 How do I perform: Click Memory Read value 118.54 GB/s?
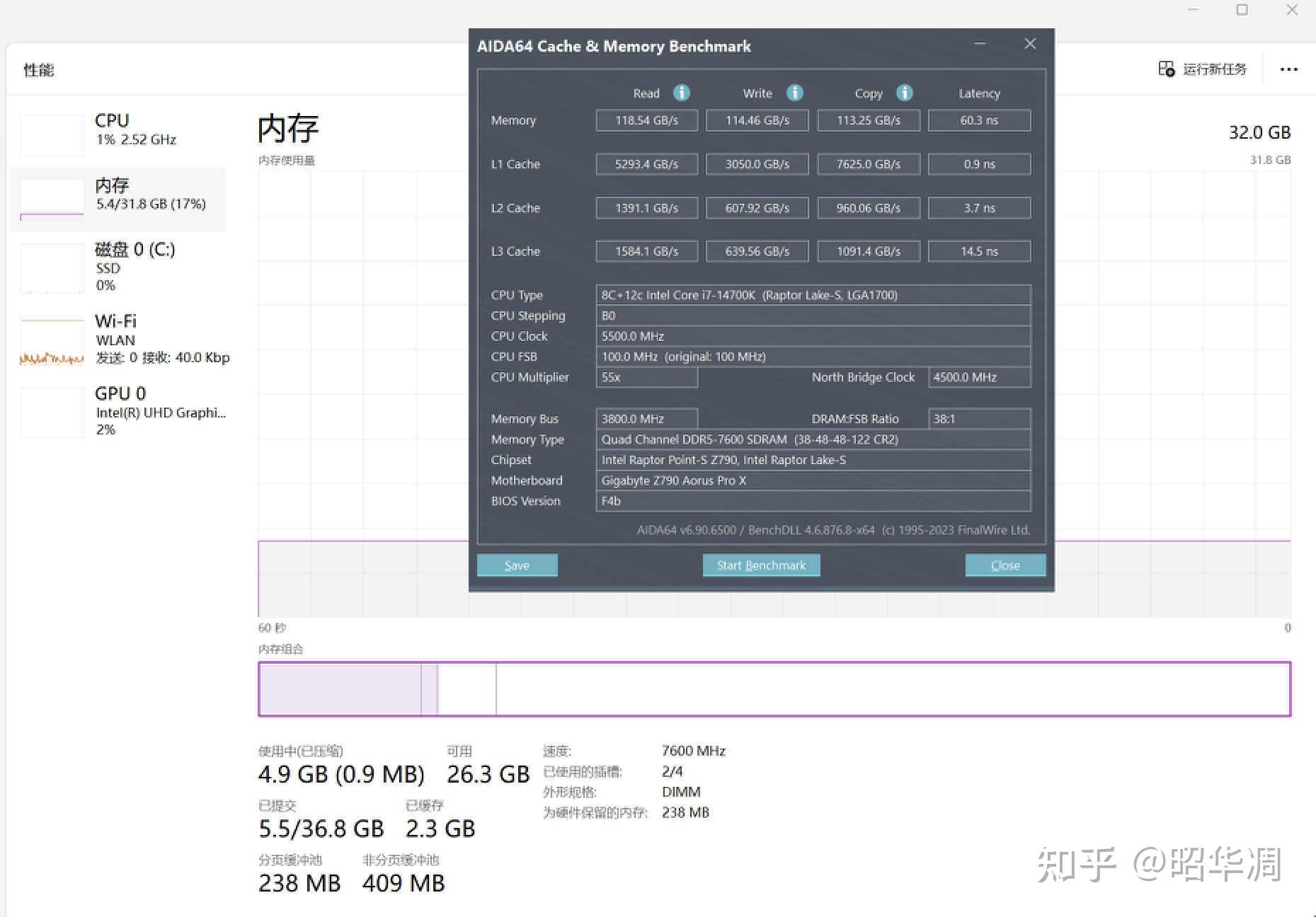tap(646, 120)
